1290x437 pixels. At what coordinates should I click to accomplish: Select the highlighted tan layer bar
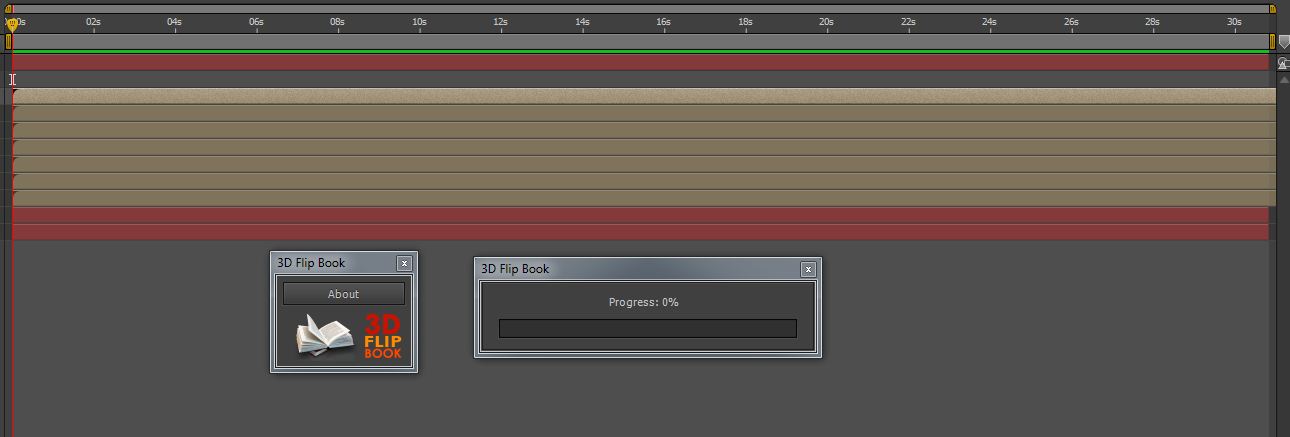(x=640, y=96)
